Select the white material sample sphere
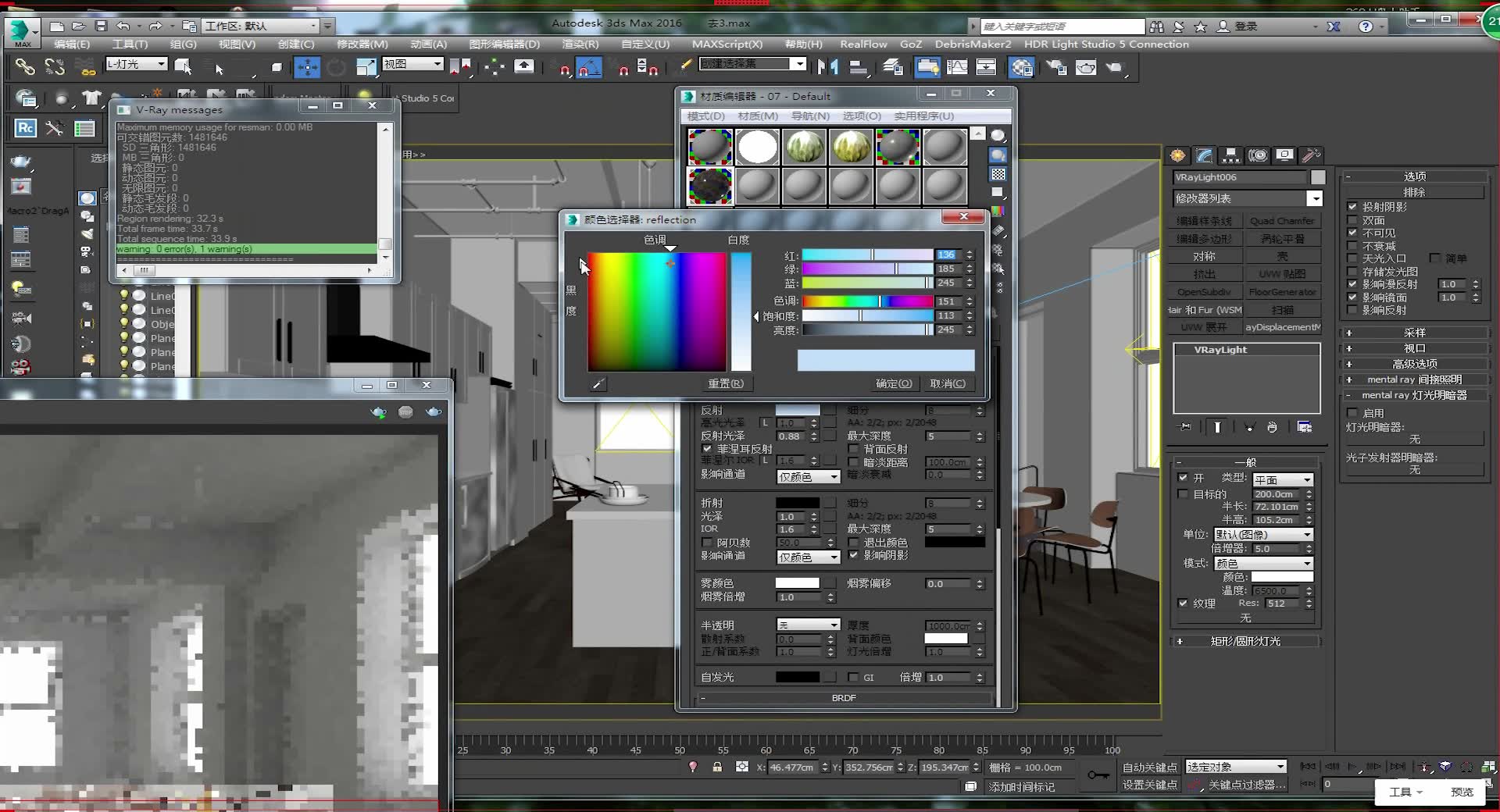This screenshot has height=812, width=1500. (x=757, y=148)
